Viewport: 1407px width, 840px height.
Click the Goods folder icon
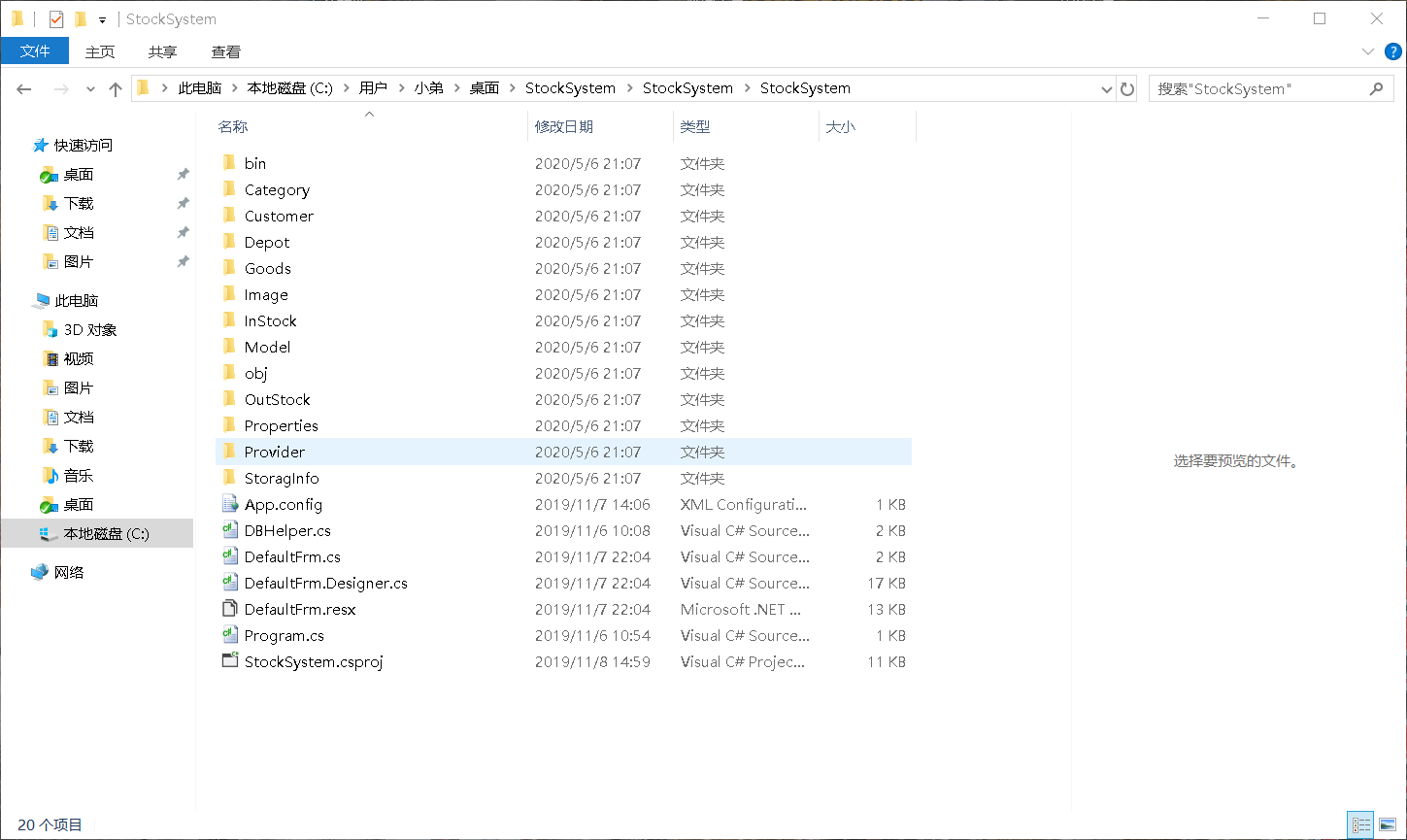click(229, 268)
